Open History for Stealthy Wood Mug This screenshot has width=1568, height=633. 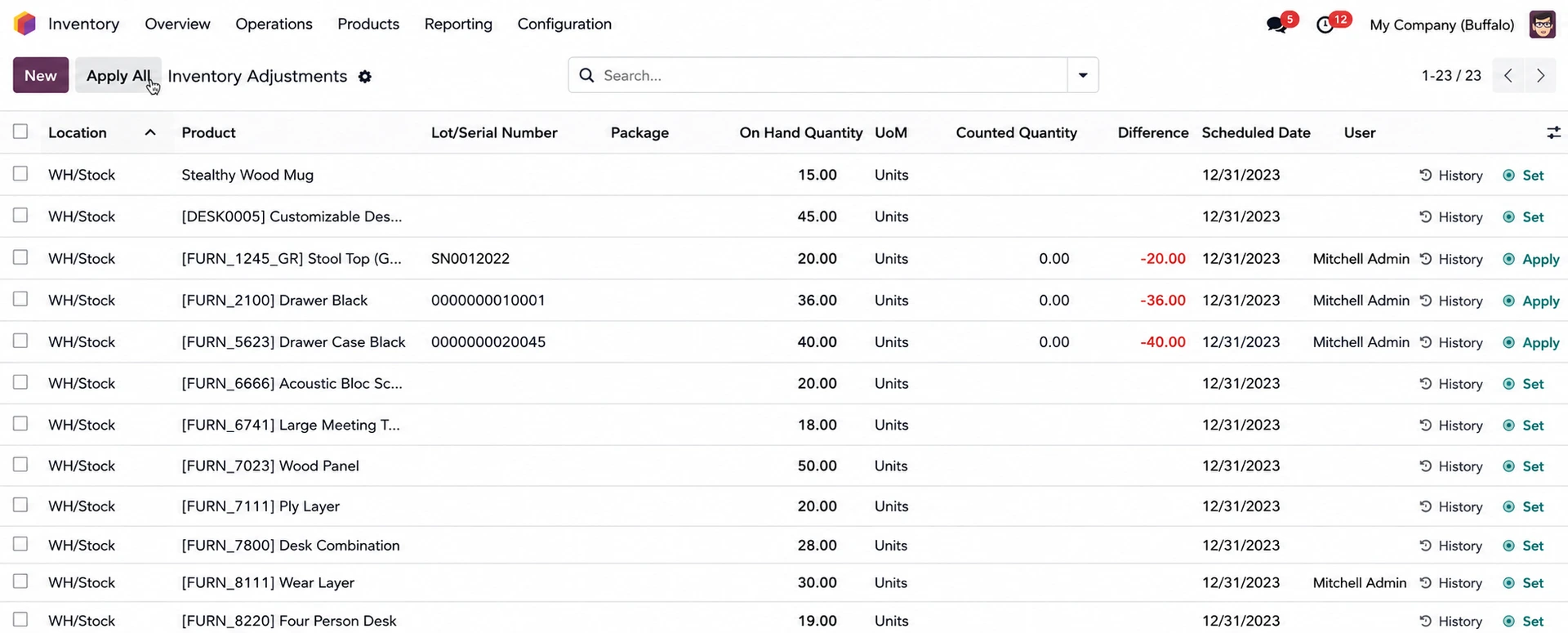(x=1451, y=176)
